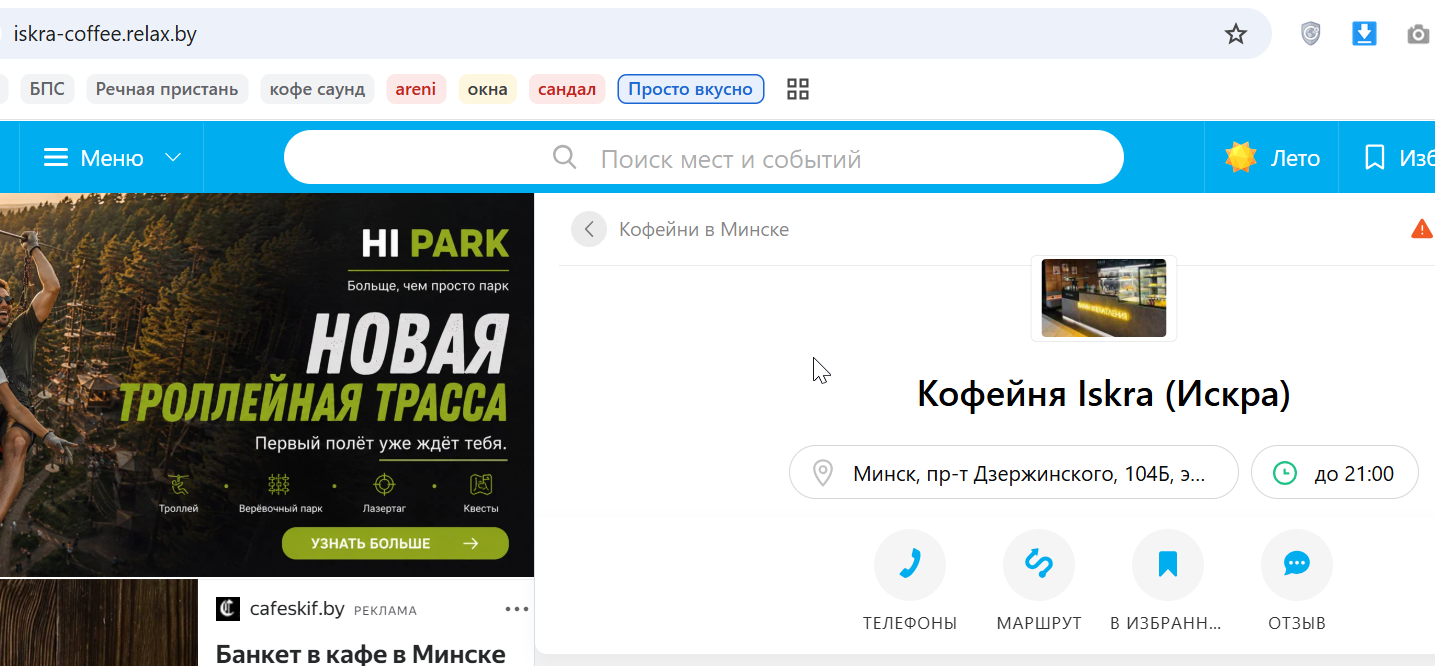Click the hamburger Меню icon
Screen dimensions: 1435x666
point(56,158)
